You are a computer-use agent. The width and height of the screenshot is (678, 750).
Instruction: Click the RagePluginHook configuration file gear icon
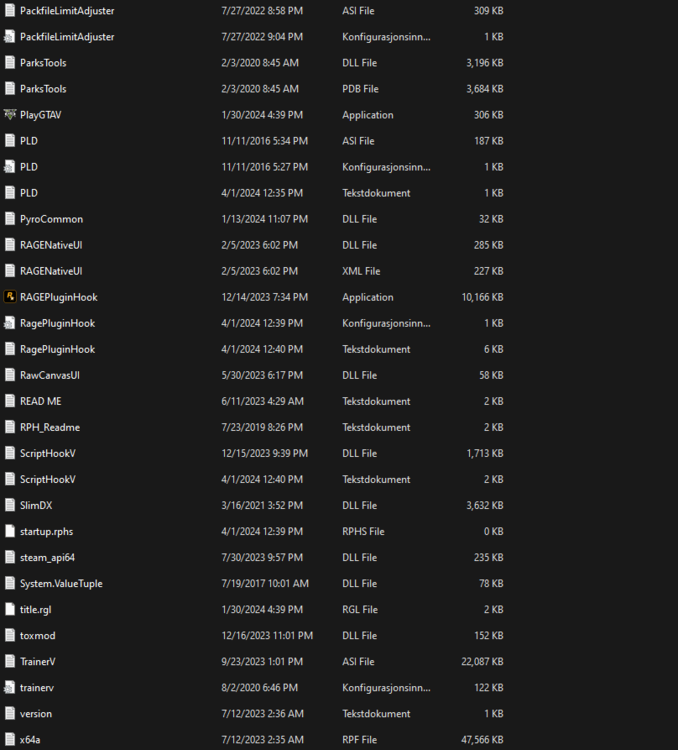[x=10, y=323]
